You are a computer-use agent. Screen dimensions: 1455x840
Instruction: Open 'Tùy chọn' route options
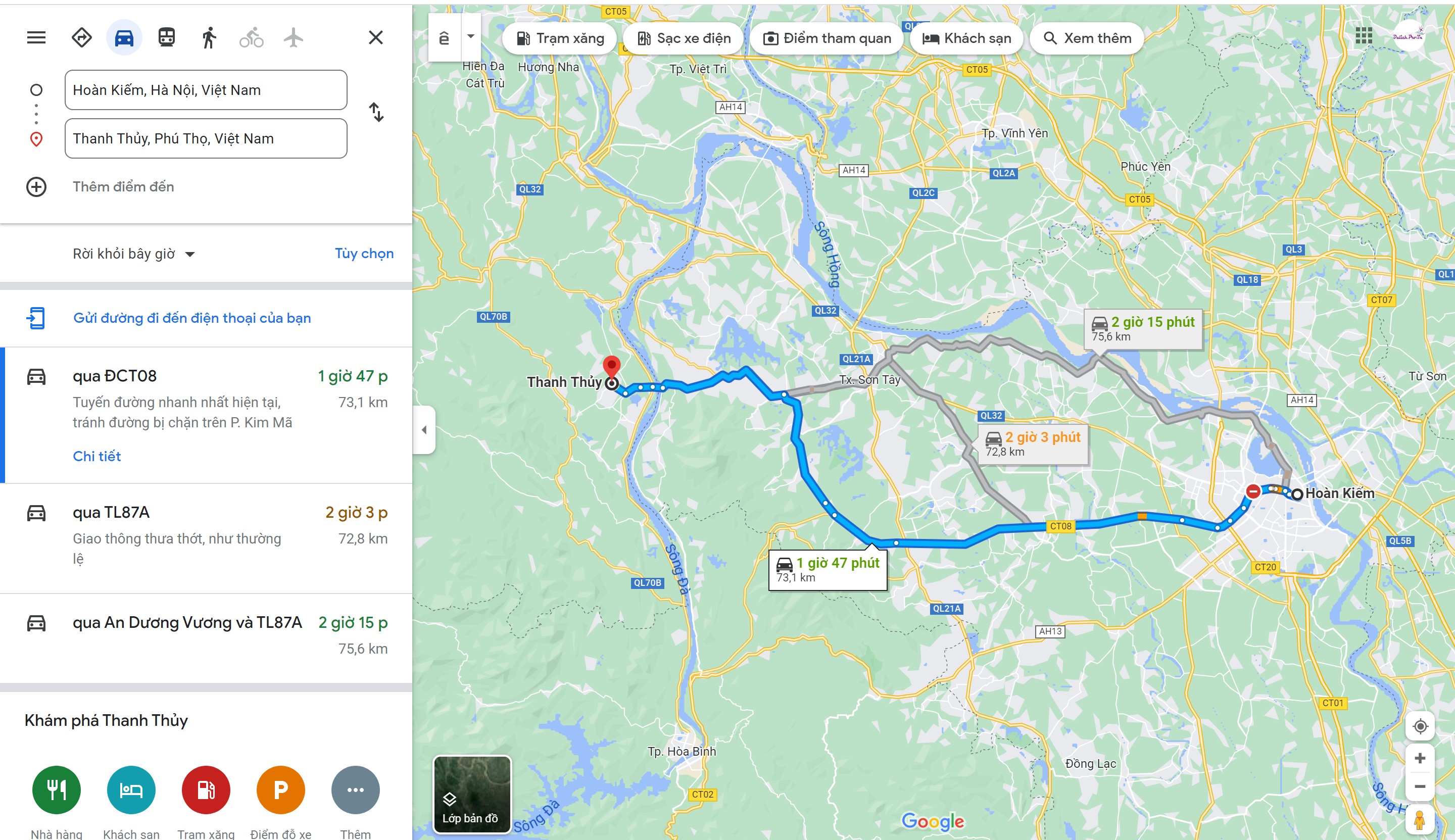click(364, 253)
